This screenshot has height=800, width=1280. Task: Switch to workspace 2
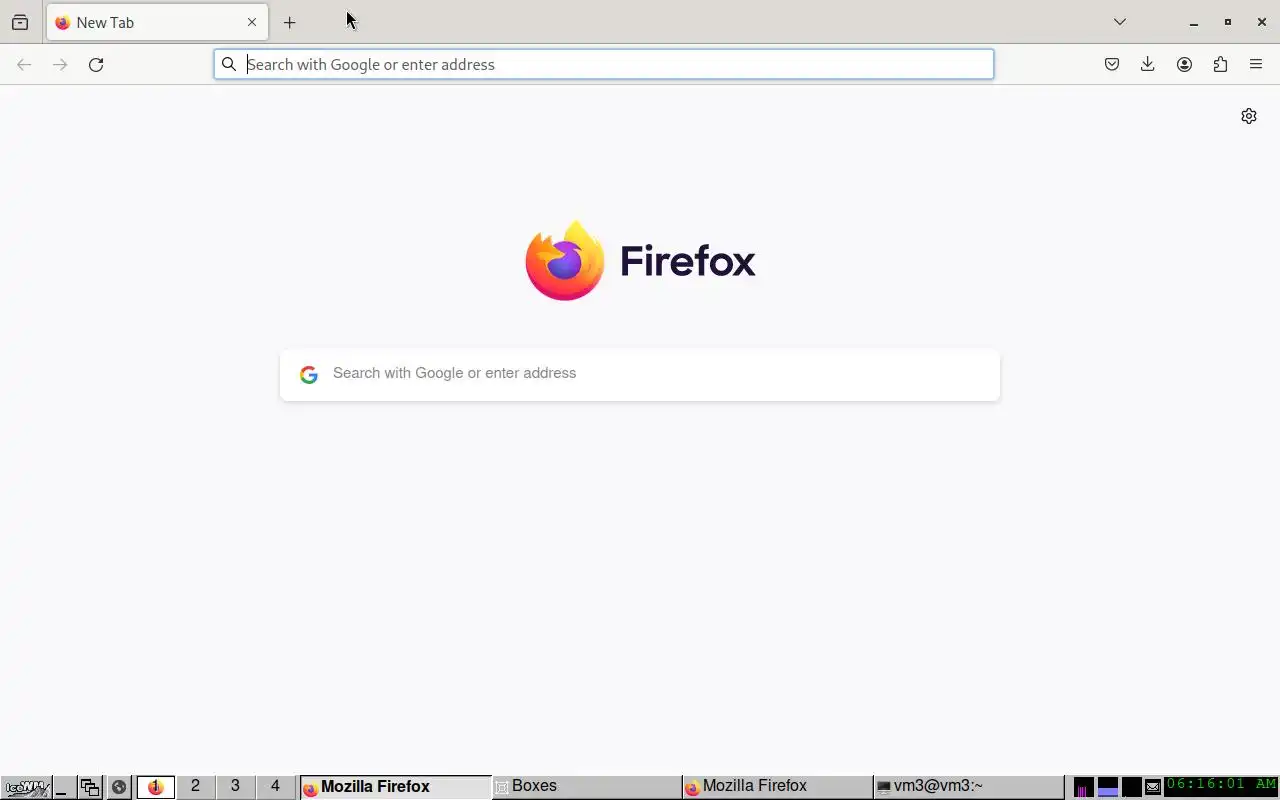pyautogui.click(x=195, y=787)
